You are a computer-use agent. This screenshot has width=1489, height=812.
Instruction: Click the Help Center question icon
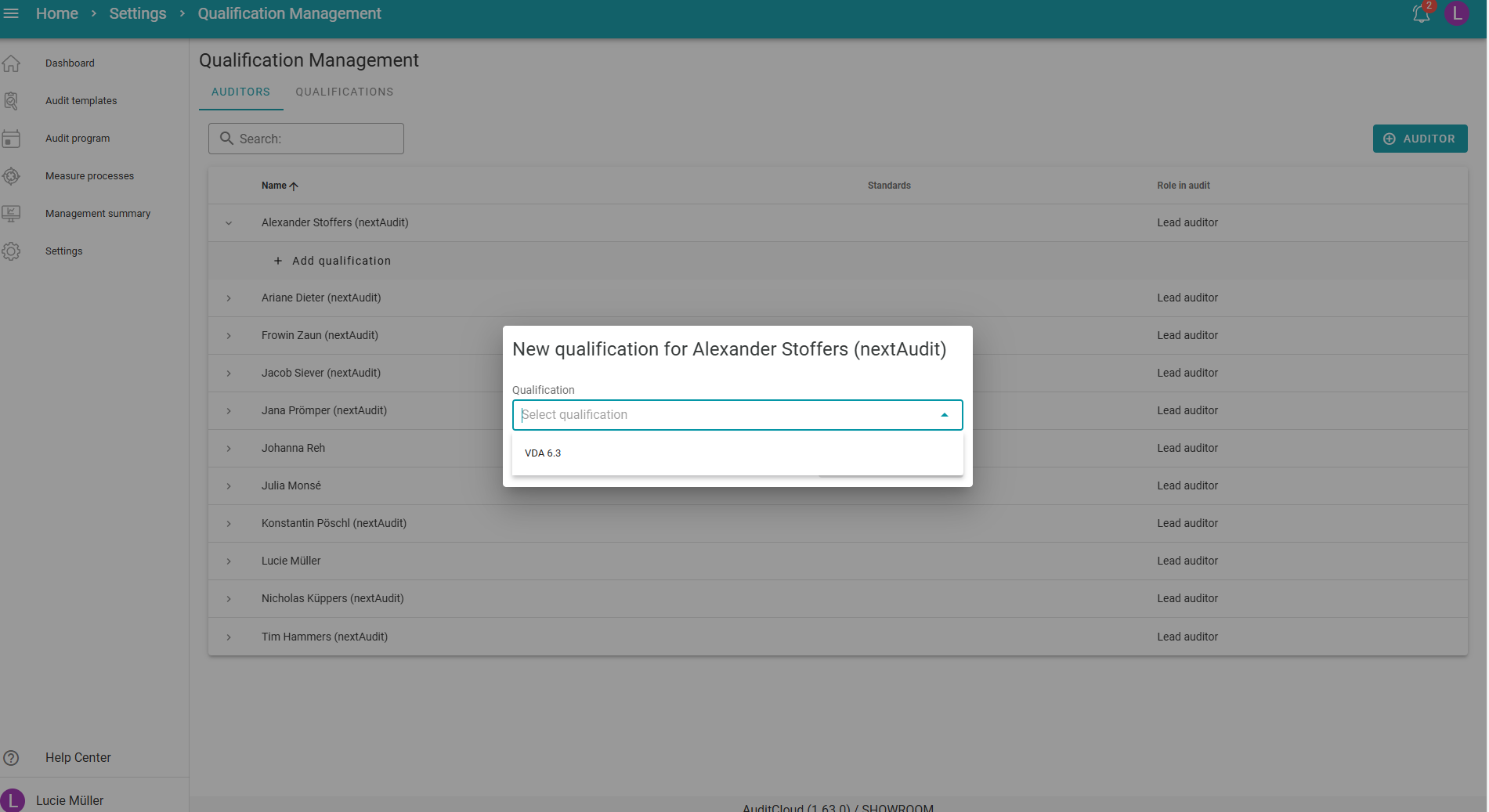coord(11,758)
